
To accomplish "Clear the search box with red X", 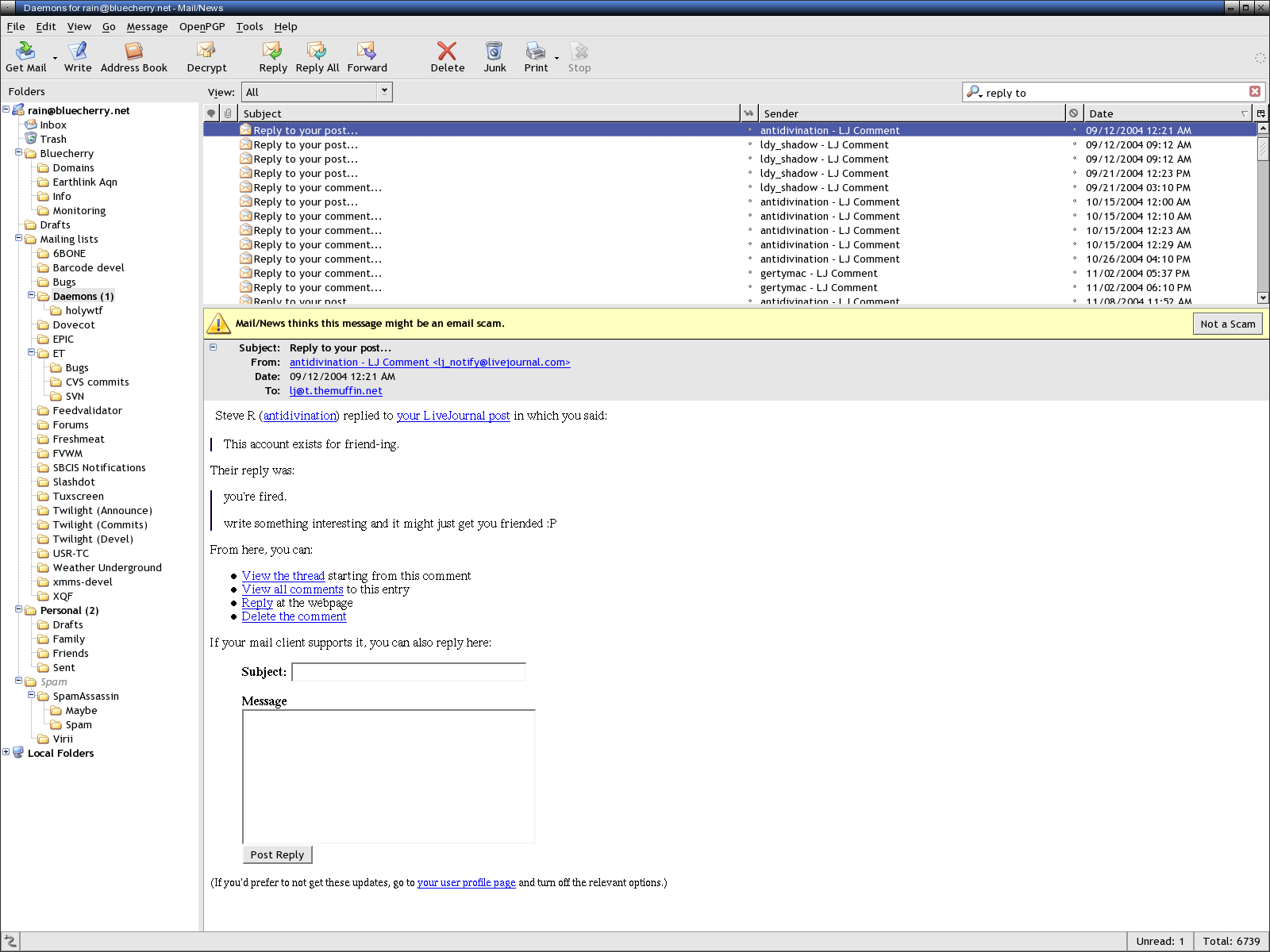I will click(x=1255, y=91).
